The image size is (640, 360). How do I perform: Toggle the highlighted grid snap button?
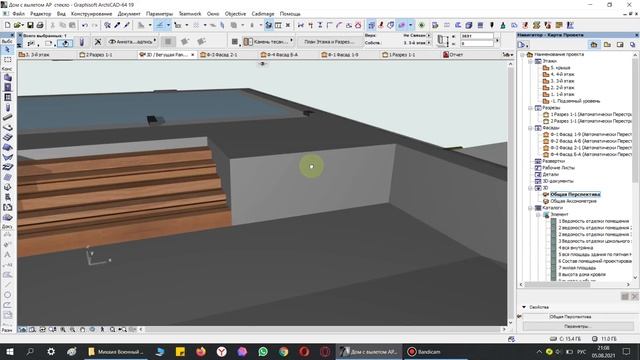[268, 25]
